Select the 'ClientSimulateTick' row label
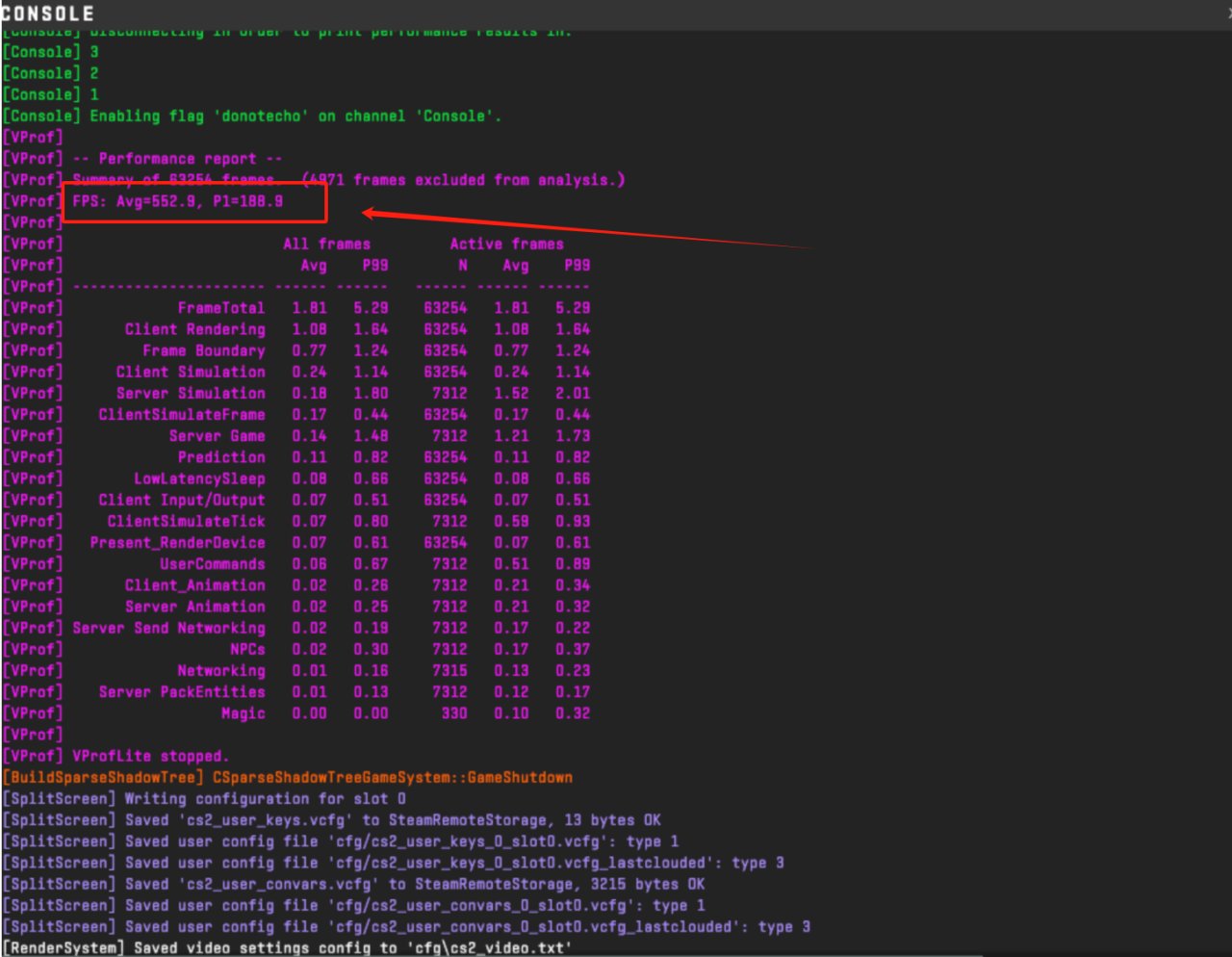The height and width of the screenshot is (957, 1232). (x=186, y=521)
